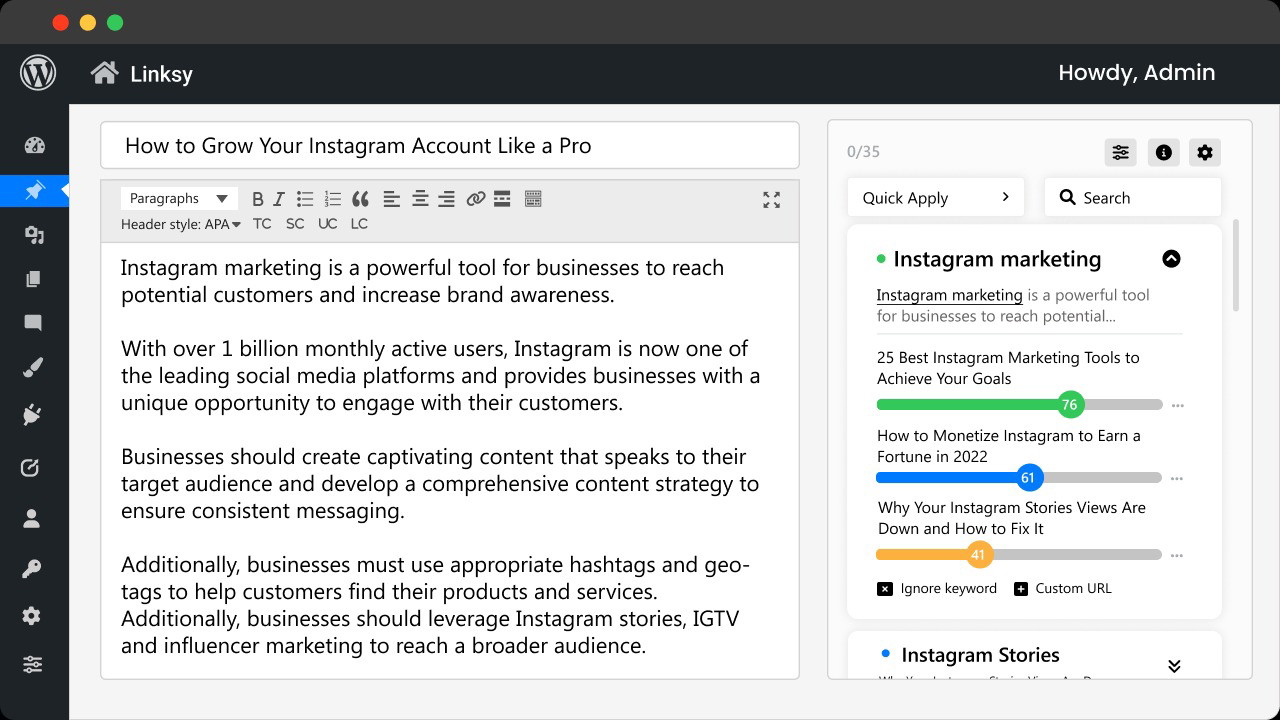Image resolution: width=1280 pixels, height=720 pixels.
Task: Click the Bold formatting icon
Action: click(257, 199)
